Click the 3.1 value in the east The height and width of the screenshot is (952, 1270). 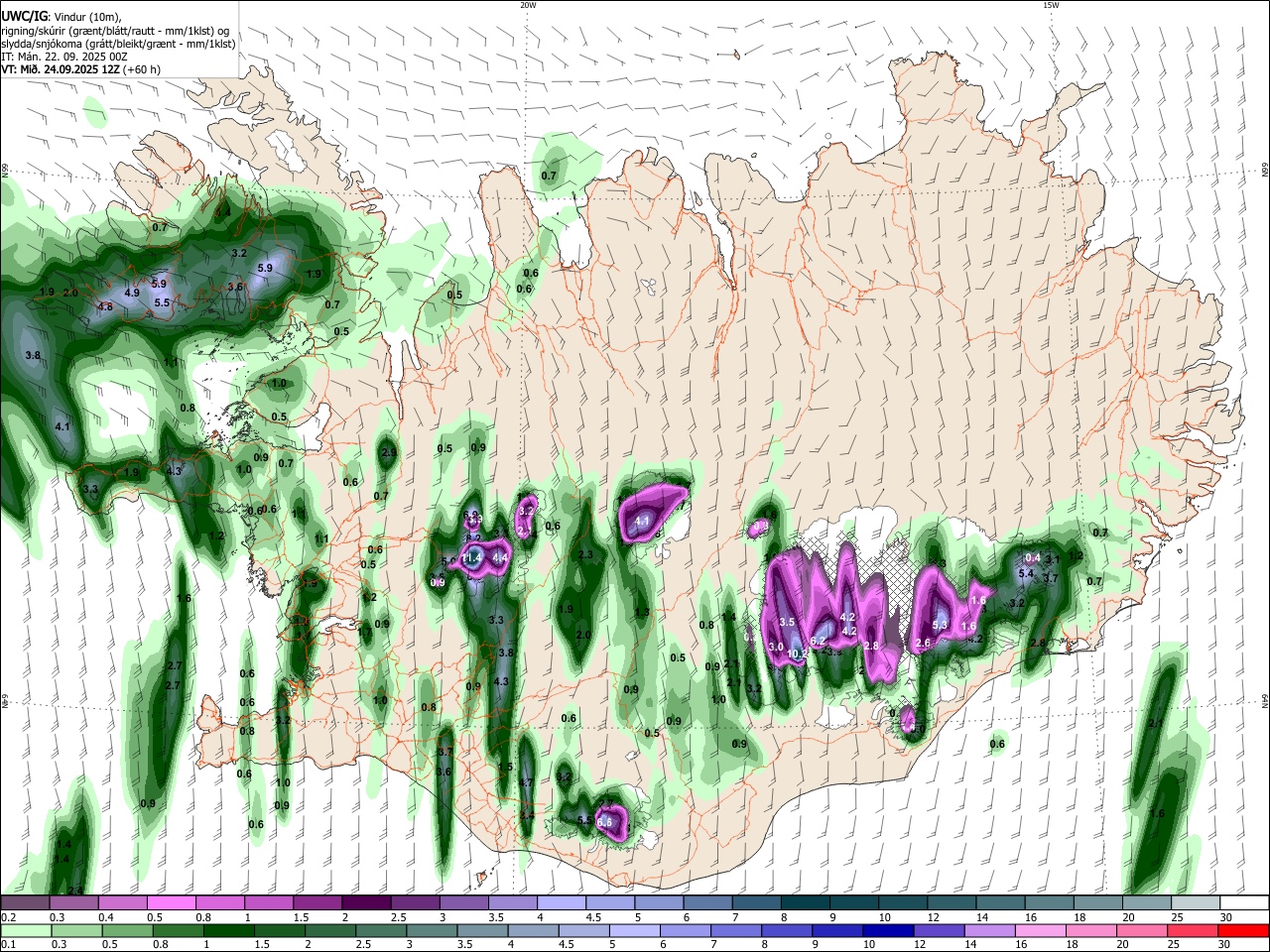point(1053,559)
